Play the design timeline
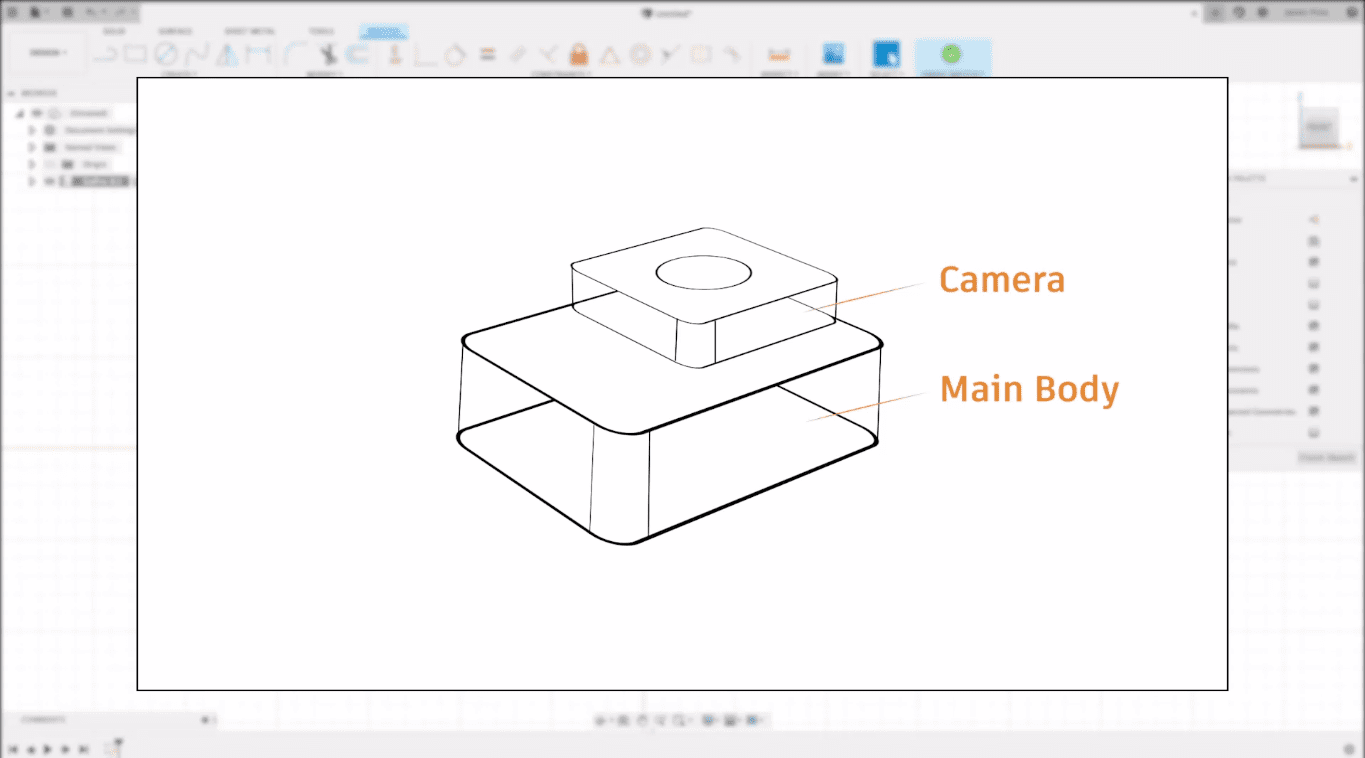This screenshot has width=1365, height=758. pos(48,748)
